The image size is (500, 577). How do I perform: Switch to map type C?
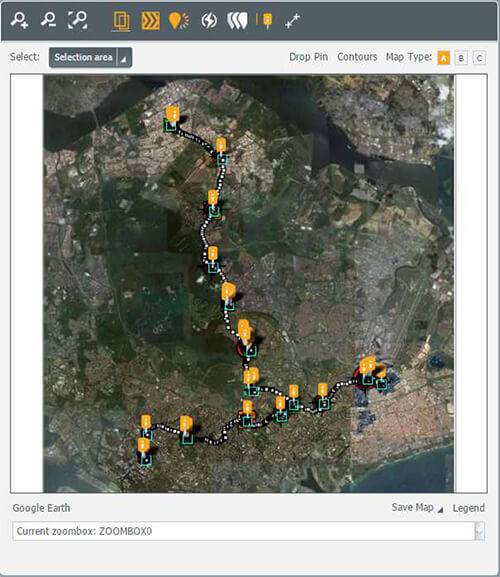point(479,58)
